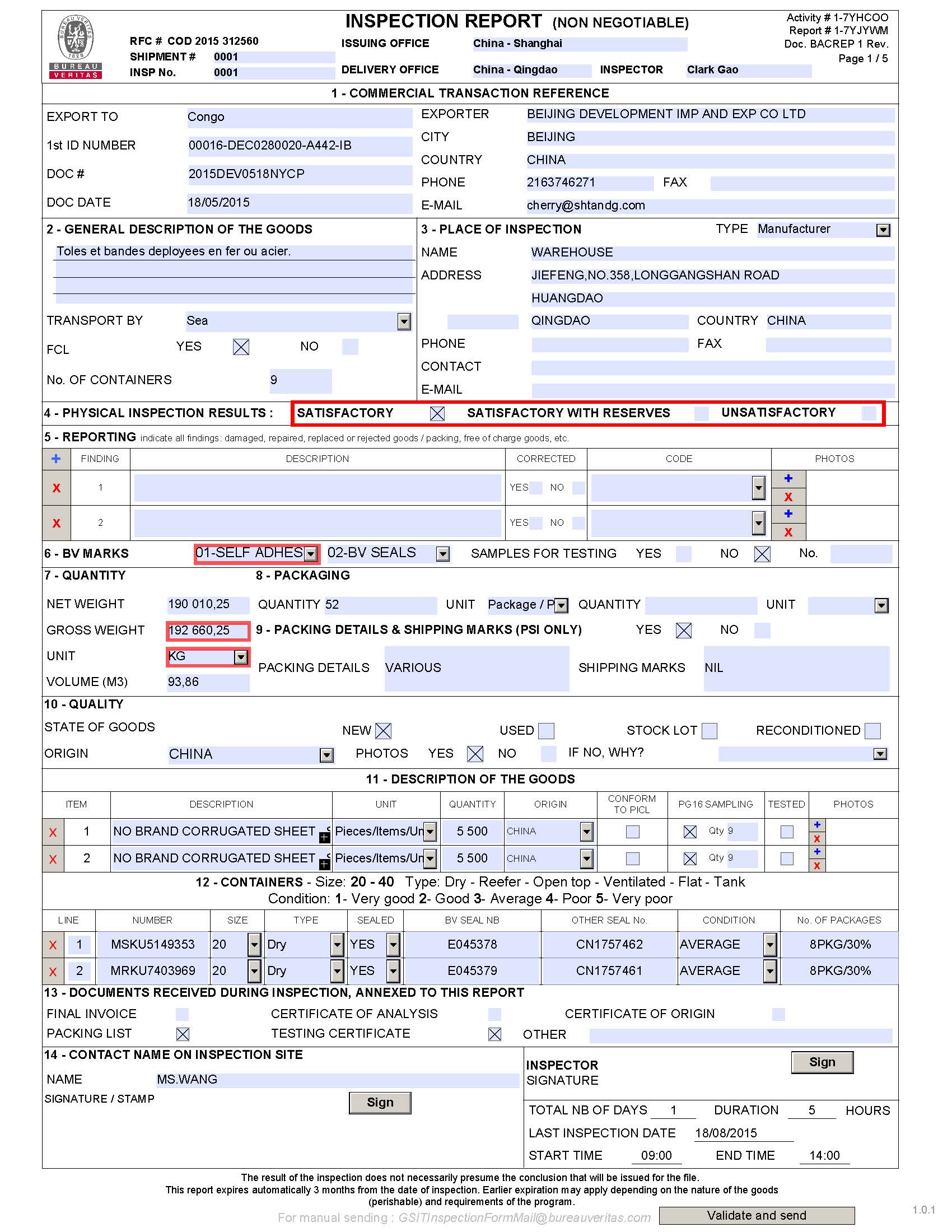
Task: Delete finding 1 with red X icon
Action: [56, 488]
